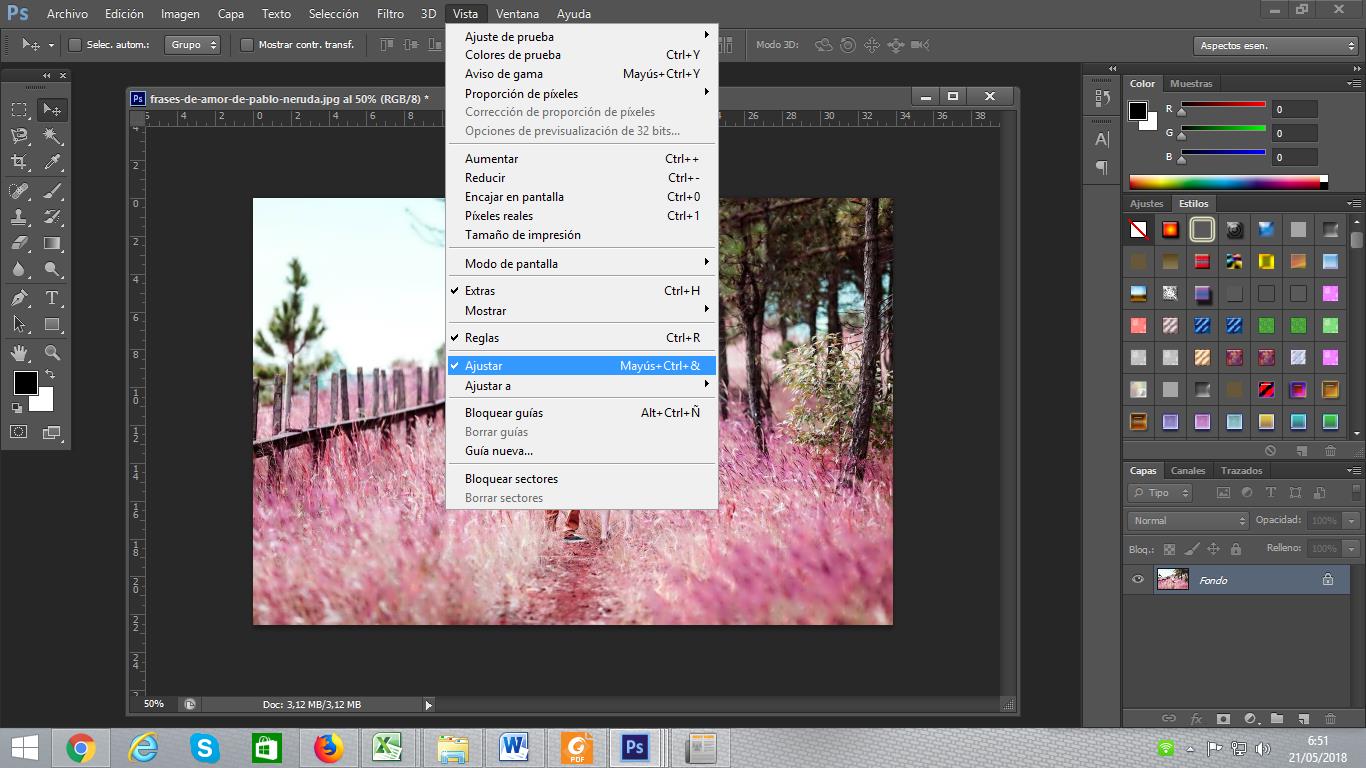Open the Aspectos esen. workspace dropdown

[1275, 46]
